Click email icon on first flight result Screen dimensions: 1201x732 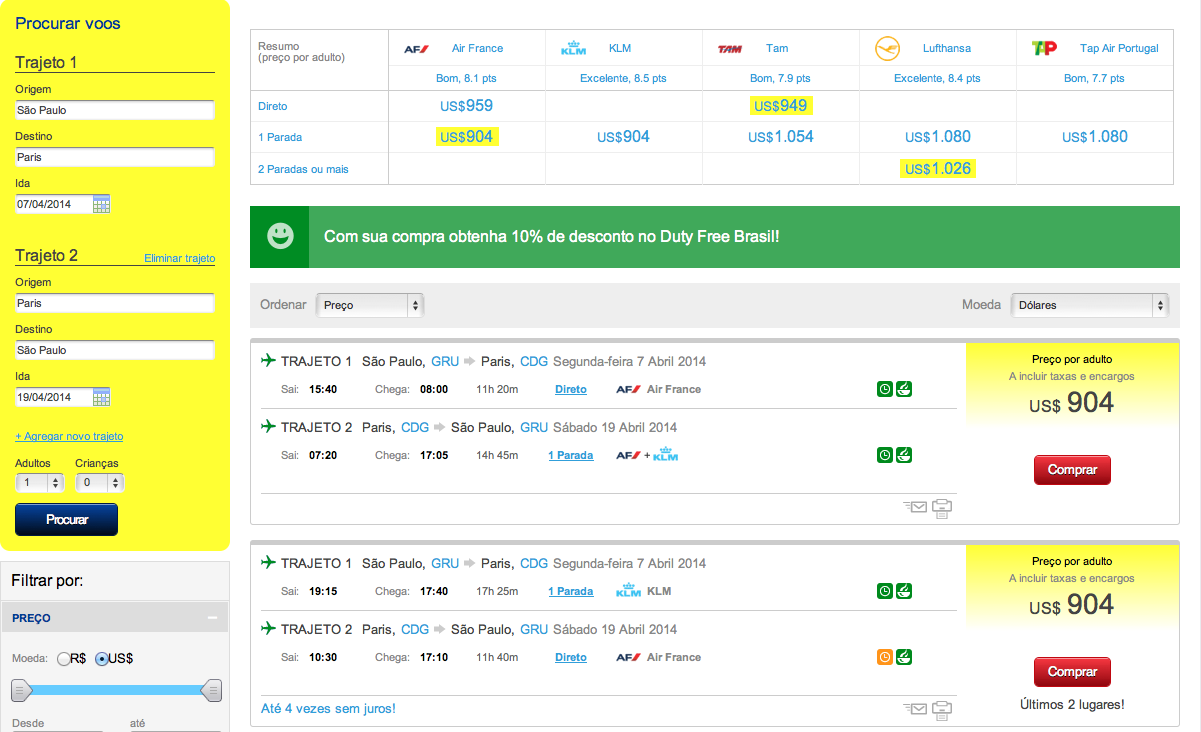pos(915,507)
